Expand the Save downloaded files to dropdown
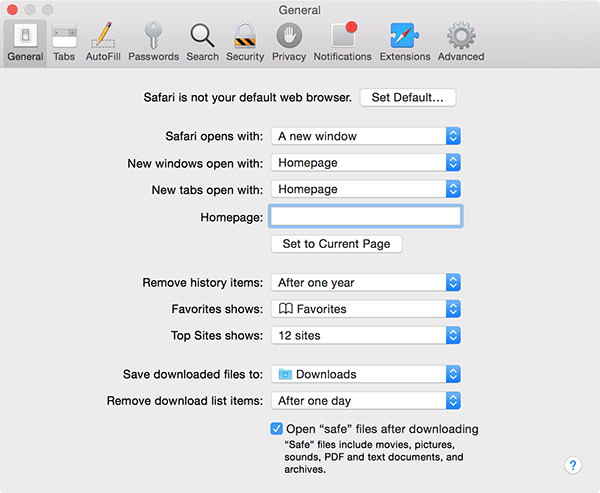The image size is (600, 493). click(365, 374)
